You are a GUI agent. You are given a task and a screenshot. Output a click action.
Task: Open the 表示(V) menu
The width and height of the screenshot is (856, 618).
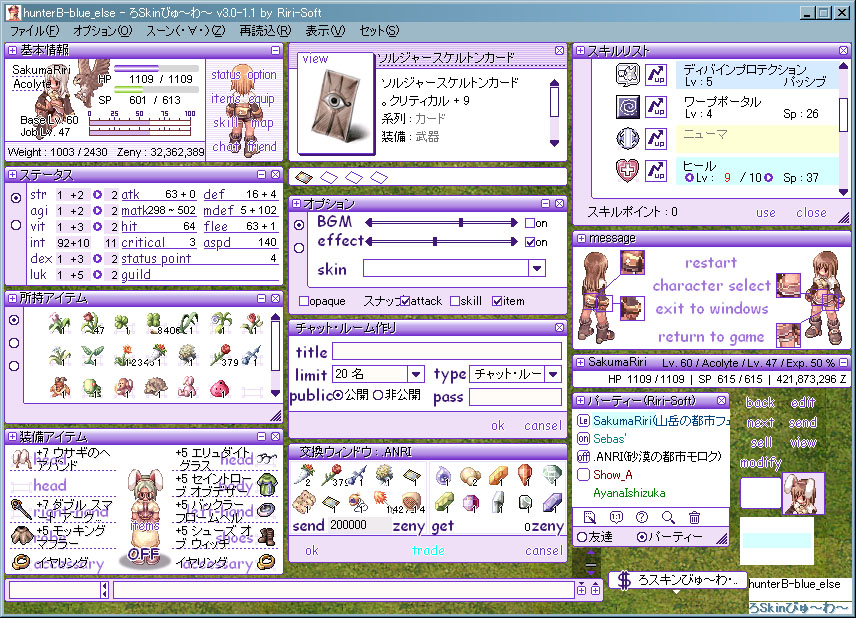[325, 31]
